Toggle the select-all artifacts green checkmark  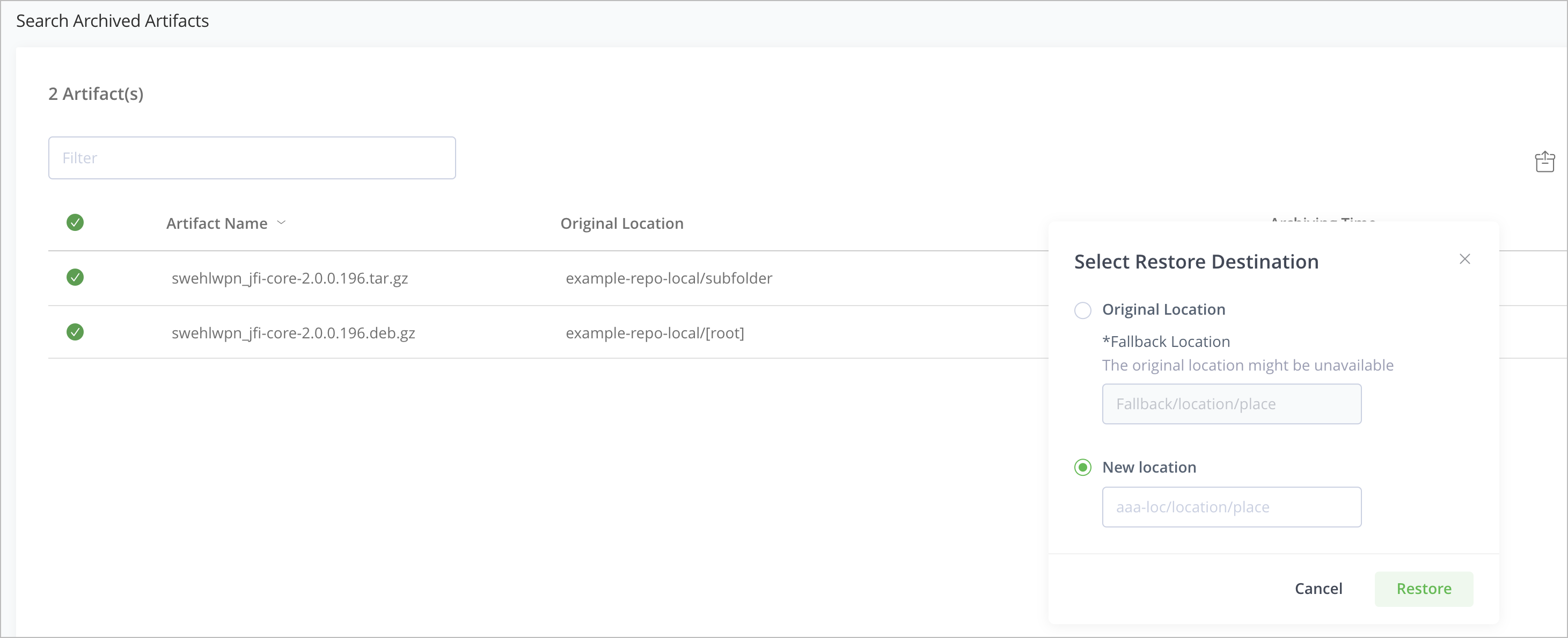[75, 222]
